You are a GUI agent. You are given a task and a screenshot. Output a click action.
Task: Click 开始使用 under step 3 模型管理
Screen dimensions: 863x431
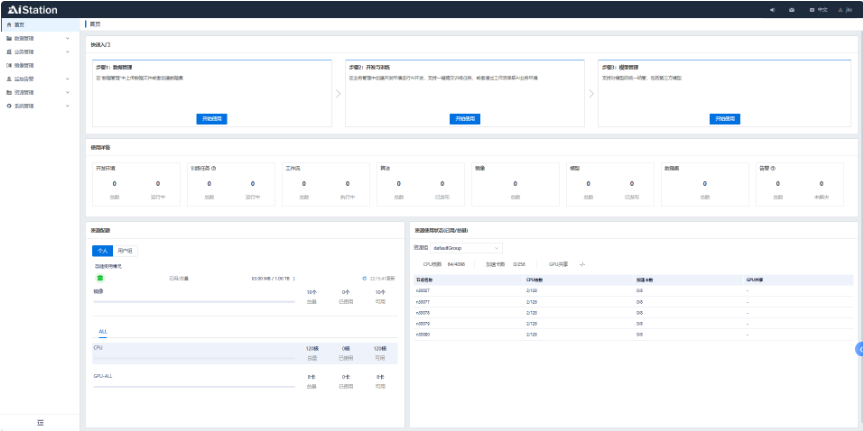tap(725, 118)
